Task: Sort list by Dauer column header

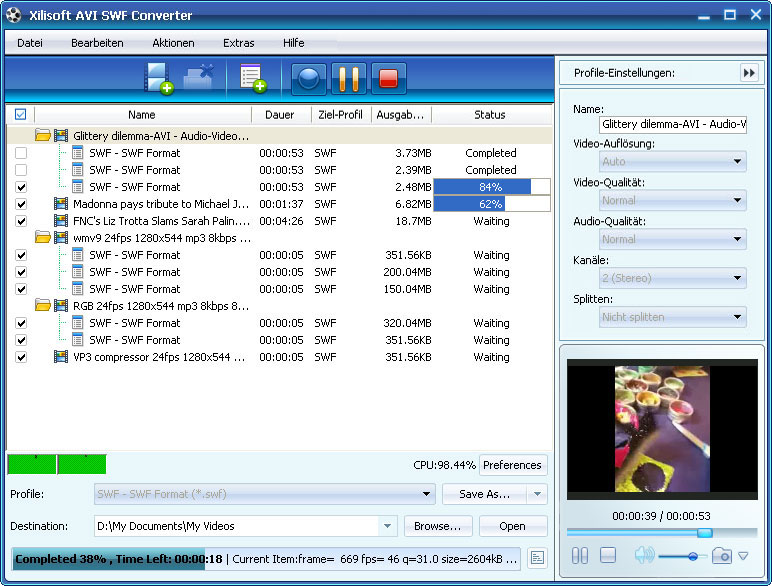Action: tap(280, 115)
